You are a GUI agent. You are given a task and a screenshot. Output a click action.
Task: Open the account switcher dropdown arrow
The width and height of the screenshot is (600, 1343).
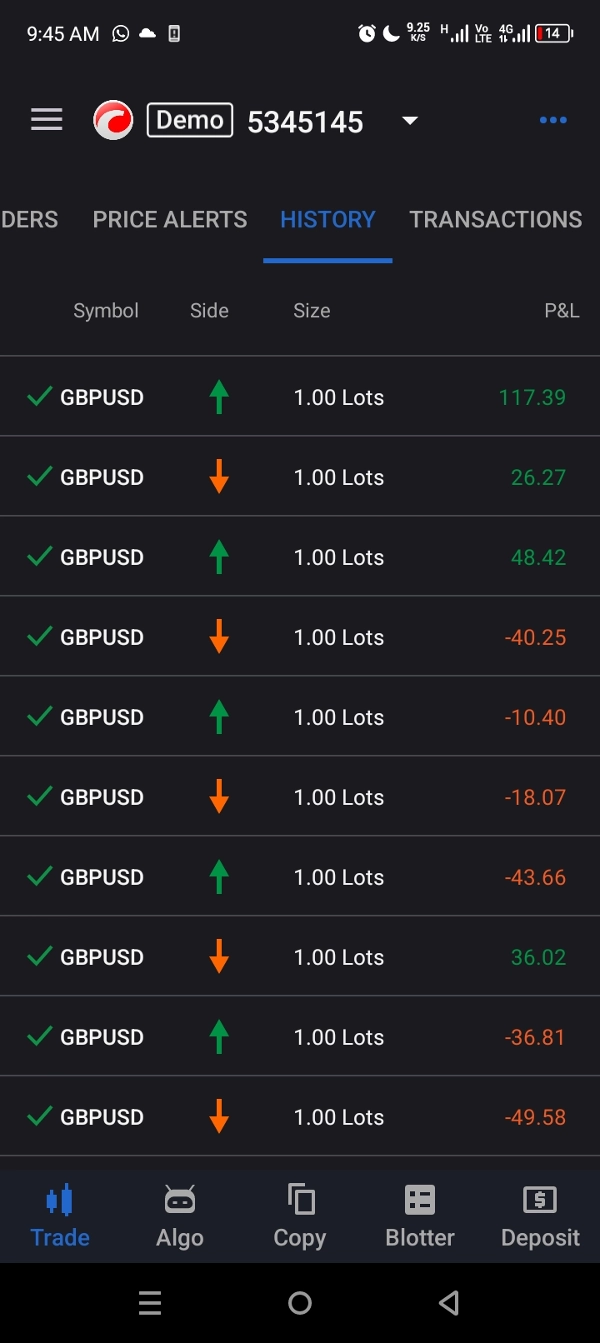[409, 120]
